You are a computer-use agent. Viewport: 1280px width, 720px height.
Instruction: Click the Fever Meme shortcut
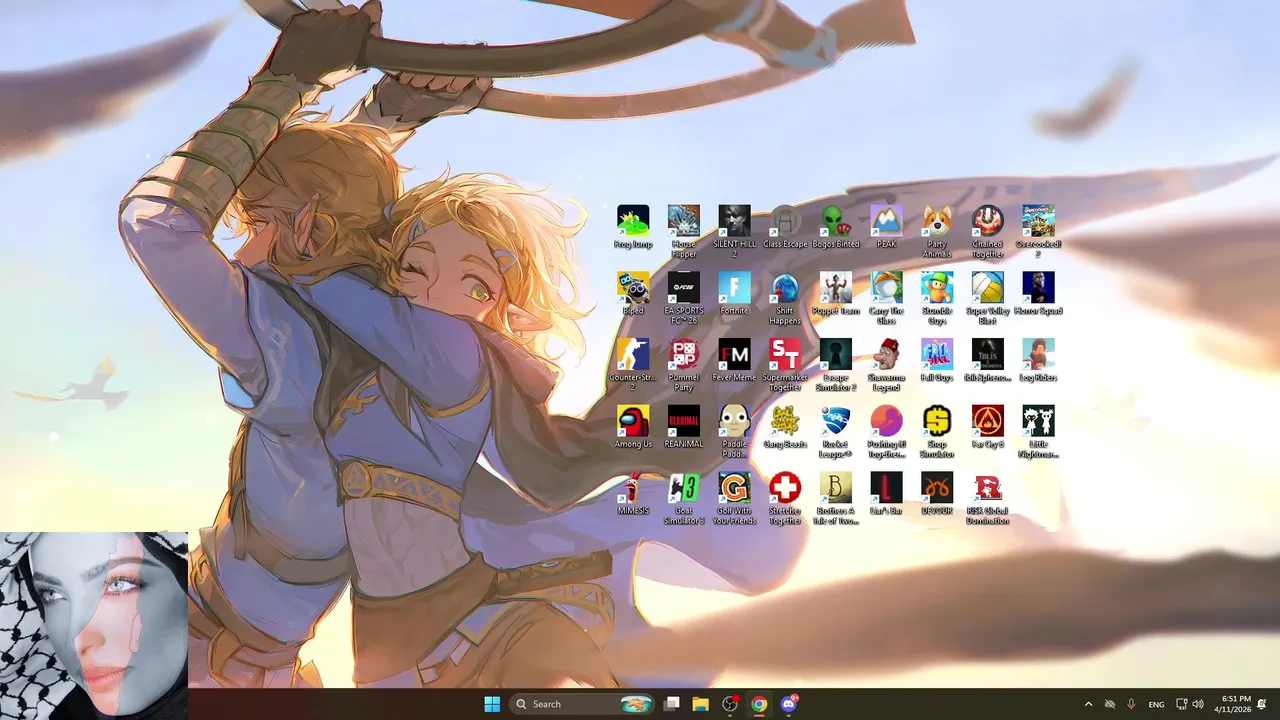(x=735, y=361)
